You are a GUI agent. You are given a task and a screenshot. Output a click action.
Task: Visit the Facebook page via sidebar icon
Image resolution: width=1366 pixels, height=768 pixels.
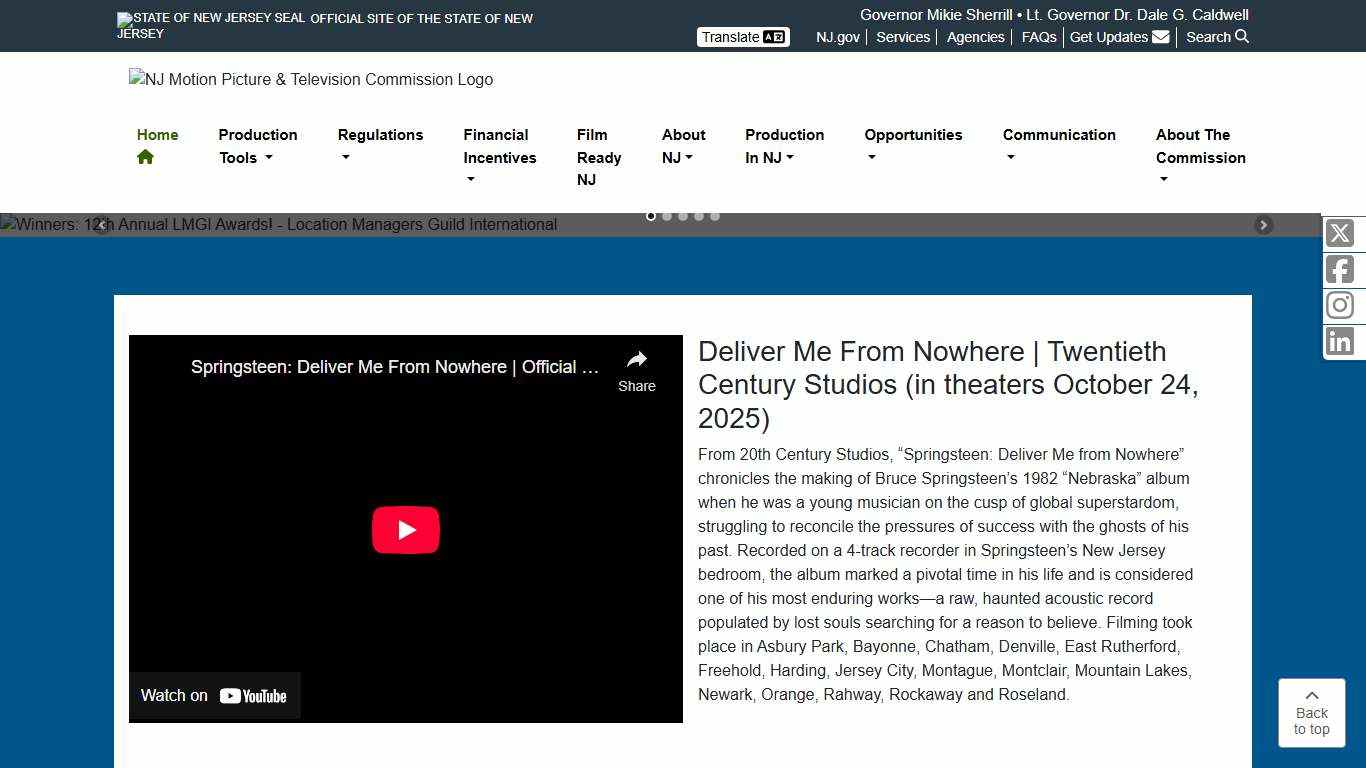point(1340,269)
